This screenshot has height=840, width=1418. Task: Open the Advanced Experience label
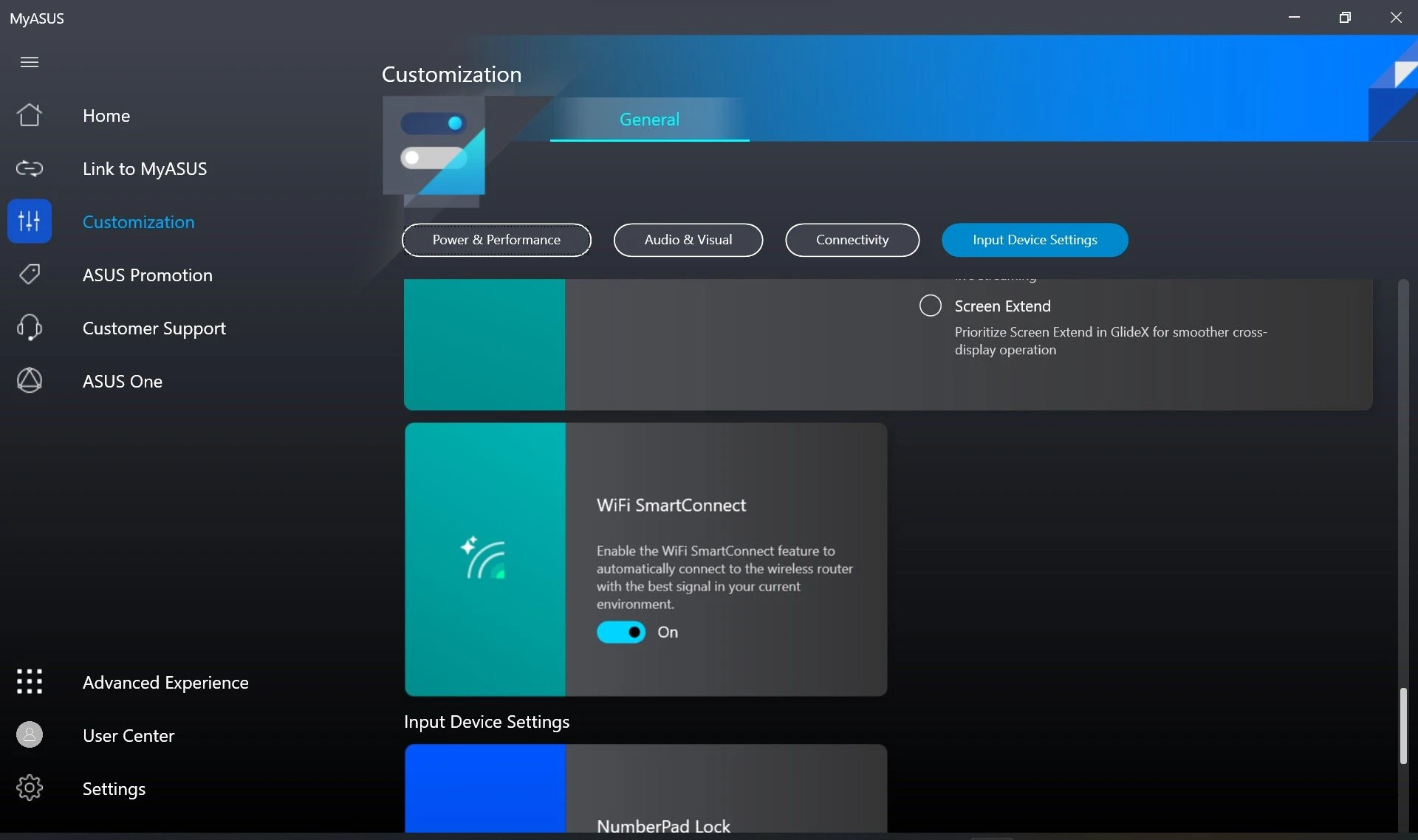[165, 683]
